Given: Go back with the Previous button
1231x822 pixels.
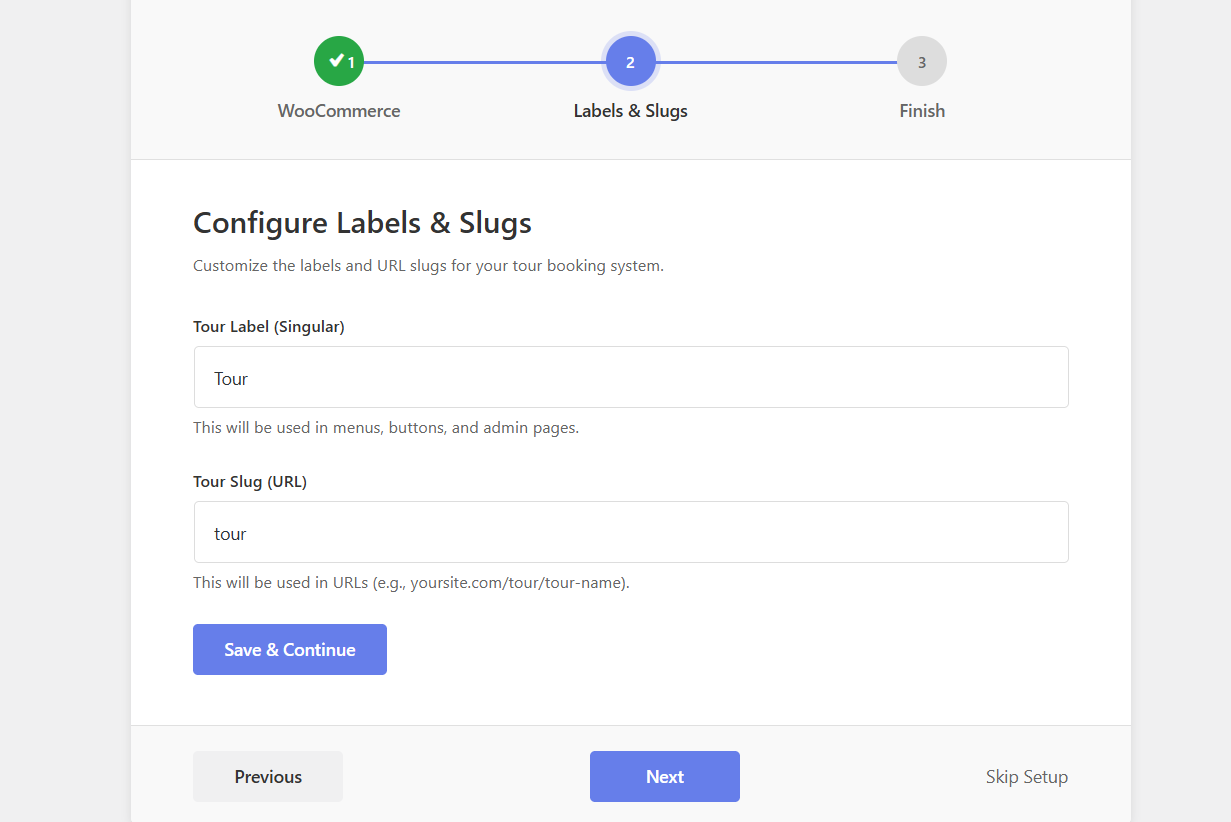Looking at the screenshot, I should [x=268, y=777].
